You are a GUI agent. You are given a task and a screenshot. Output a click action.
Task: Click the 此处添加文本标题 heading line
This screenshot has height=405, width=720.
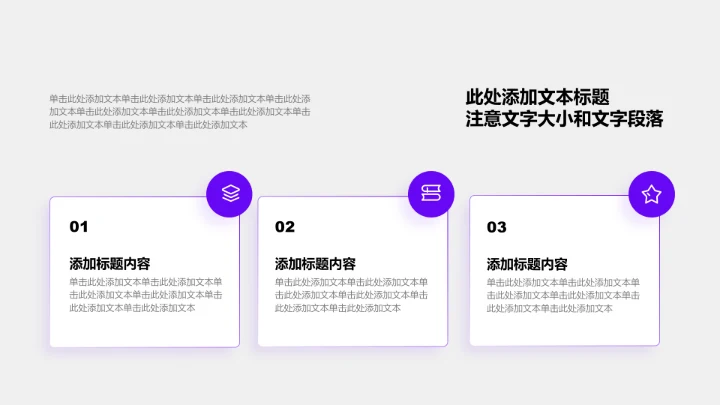pos(537,97)
